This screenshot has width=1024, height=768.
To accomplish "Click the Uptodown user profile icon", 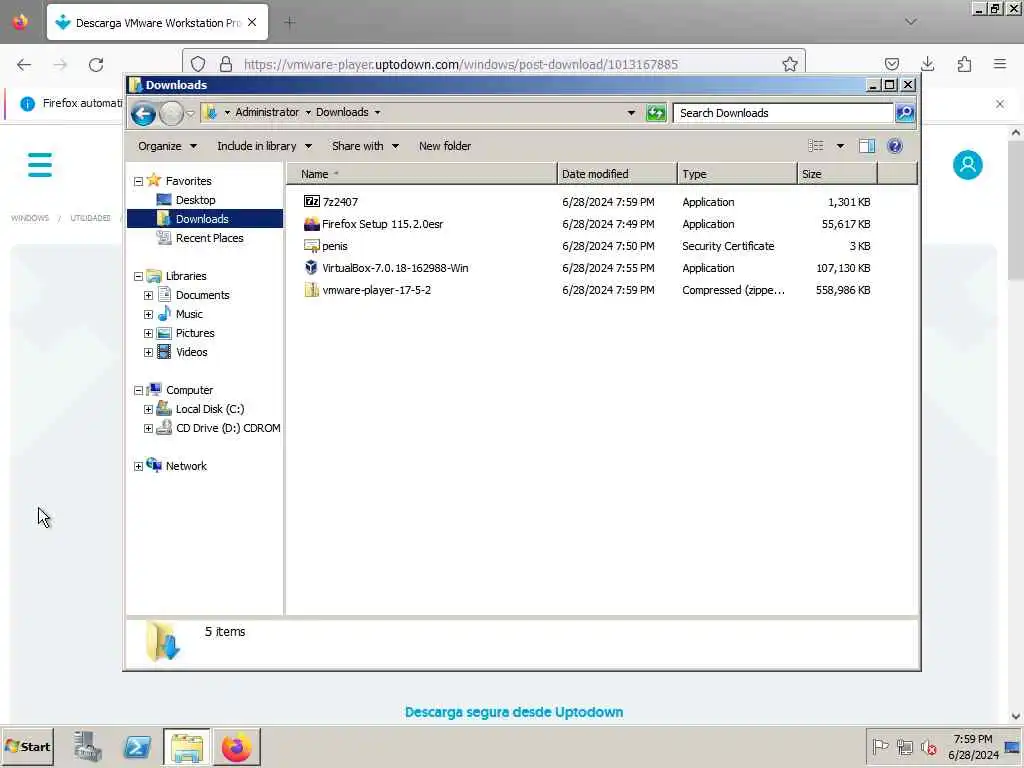I will tap(967, 165).
